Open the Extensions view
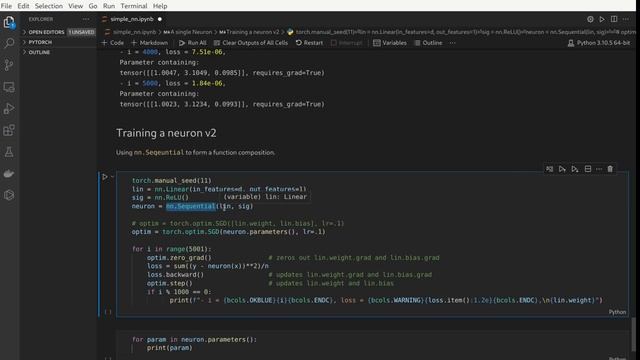The height and width of the screenshot is (360, 640). 9,130
